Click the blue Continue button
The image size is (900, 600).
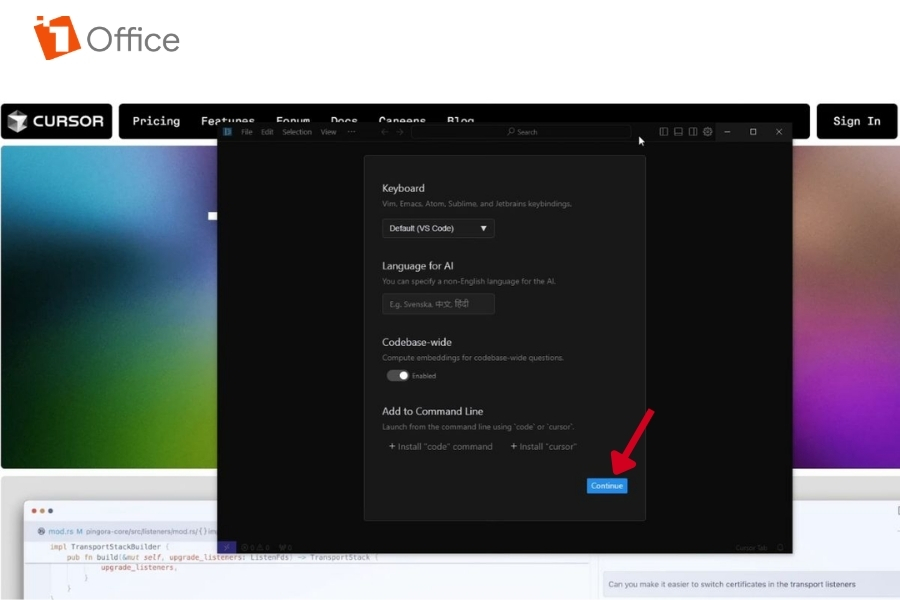[x=607, y=486]
